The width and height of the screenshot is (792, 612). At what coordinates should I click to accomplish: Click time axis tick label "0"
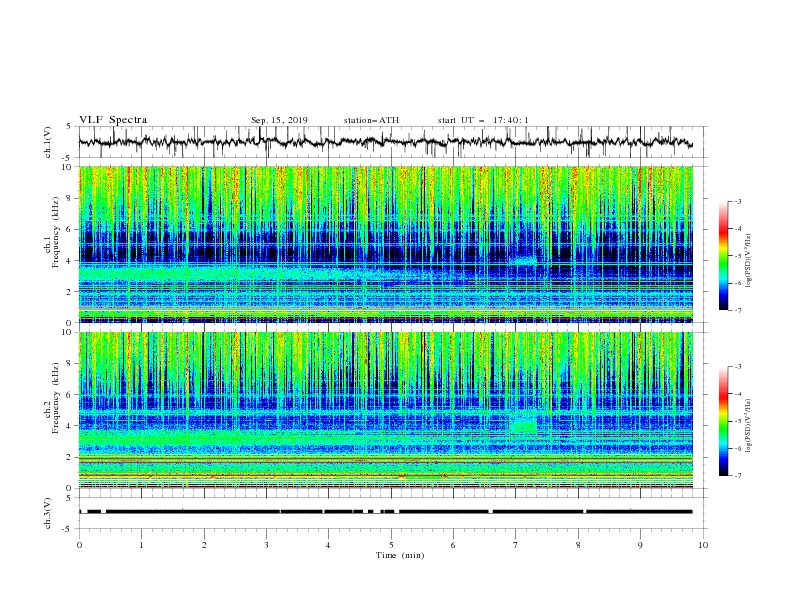tap(79, 545)
